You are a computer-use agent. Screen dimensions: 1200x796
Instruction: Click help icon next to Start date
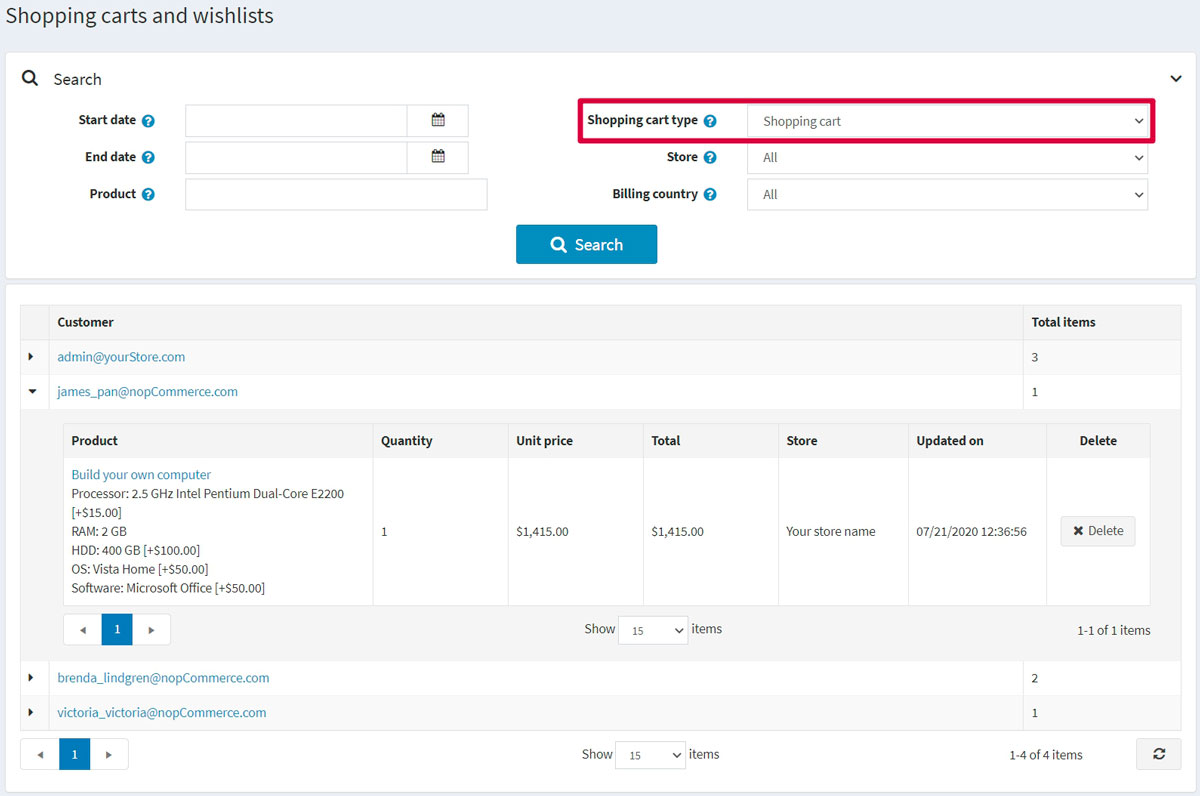[x=148, y=121]
